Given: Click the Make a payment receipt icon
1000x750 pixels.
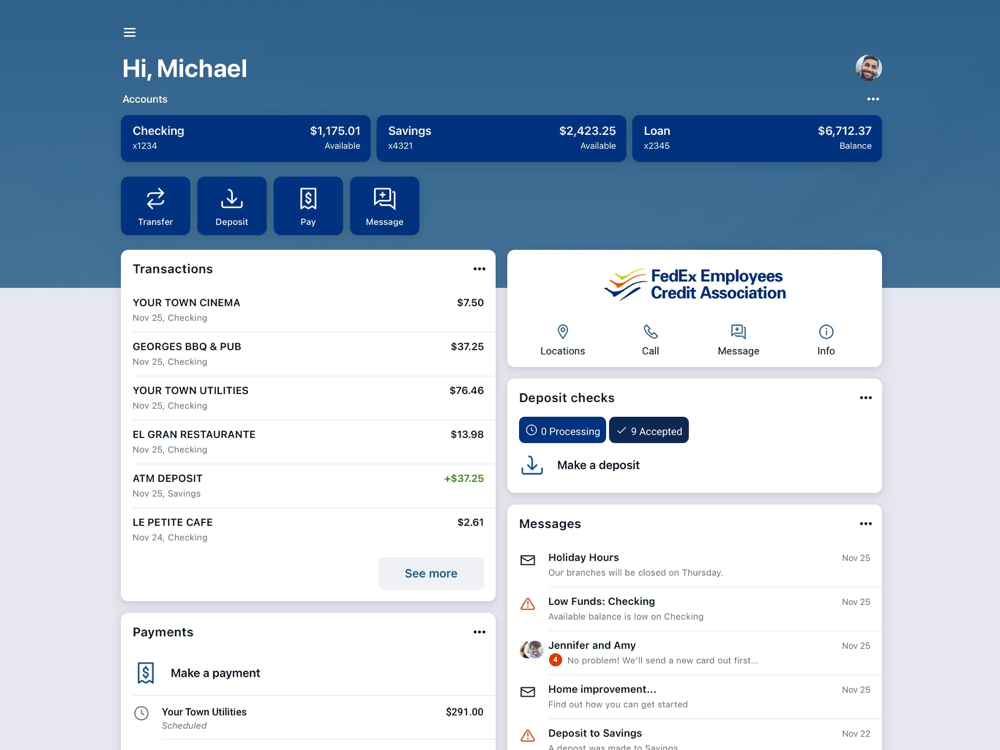Looking at the screenshot, I should pyautogui.click(x=145, y=673).
